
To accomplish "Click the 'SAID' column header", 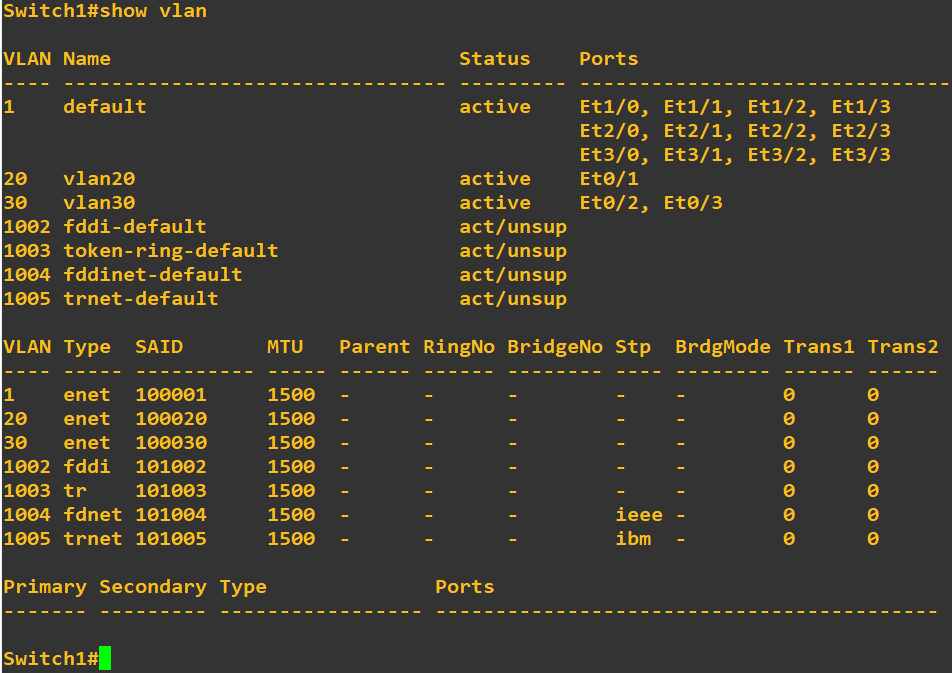I will 159,347.
